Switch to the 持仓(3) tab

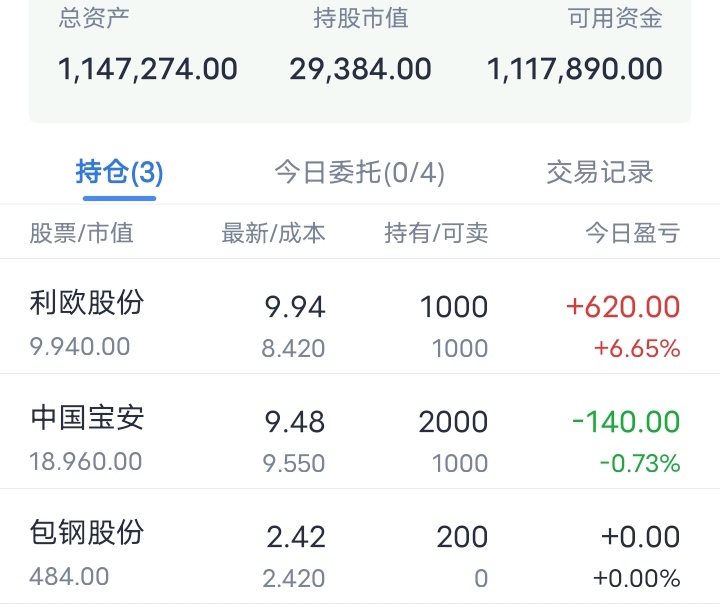coord(119,172)
